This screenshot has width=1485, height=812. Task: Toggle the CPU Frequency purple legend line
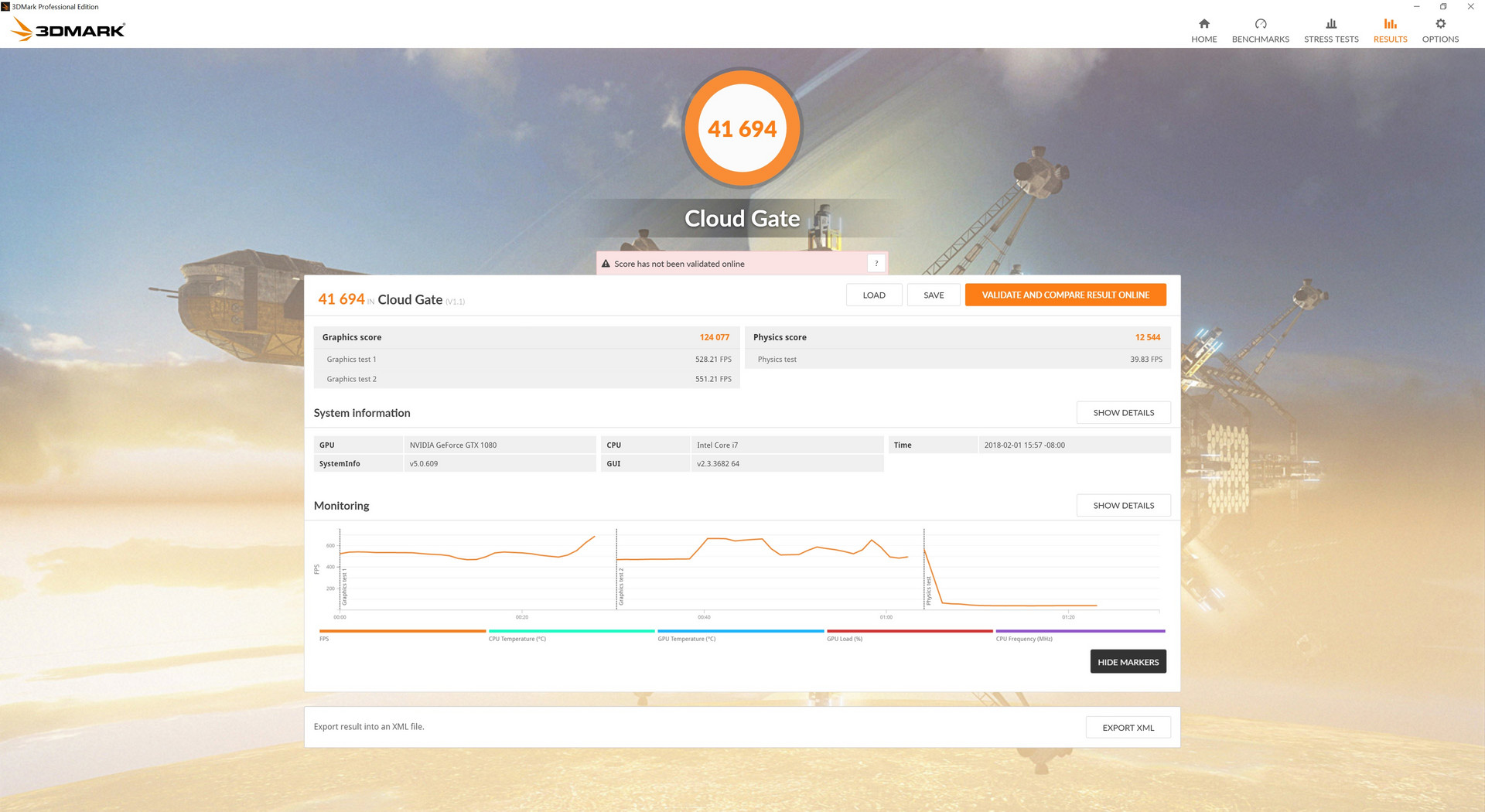[1080, 631]
